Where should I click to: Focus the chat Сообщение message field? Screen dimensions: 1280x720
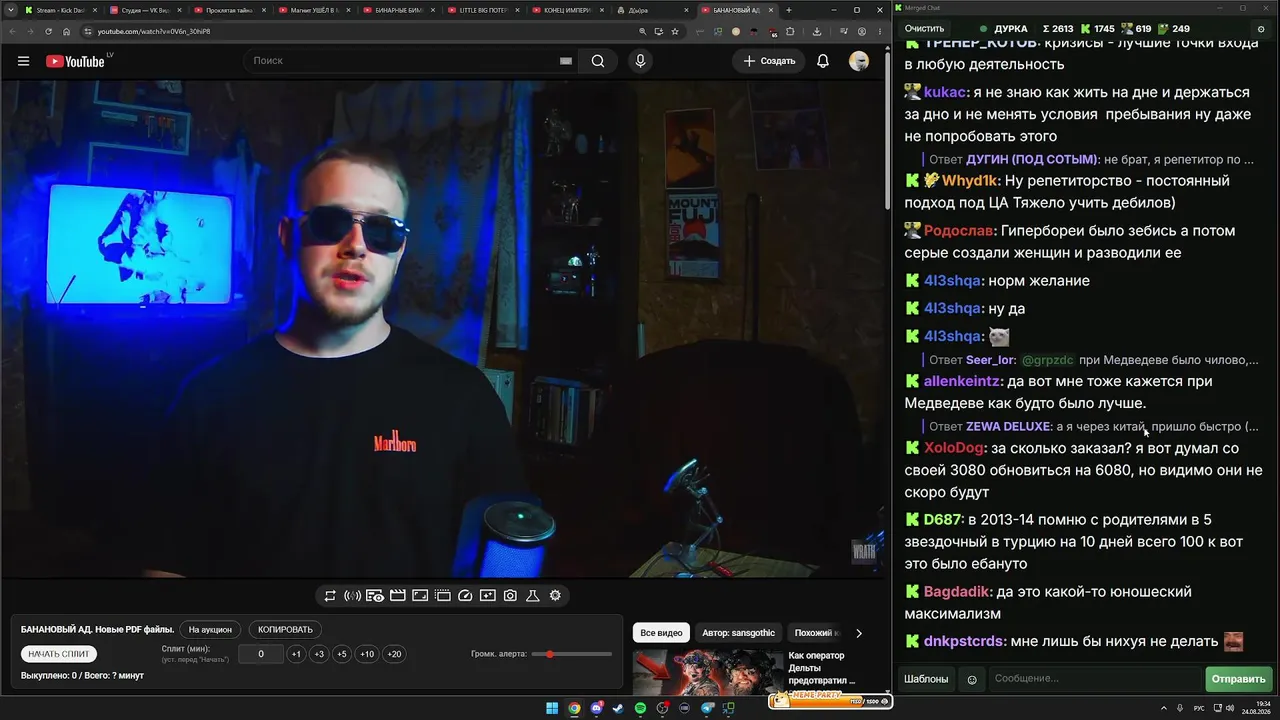coord(1095,679)
